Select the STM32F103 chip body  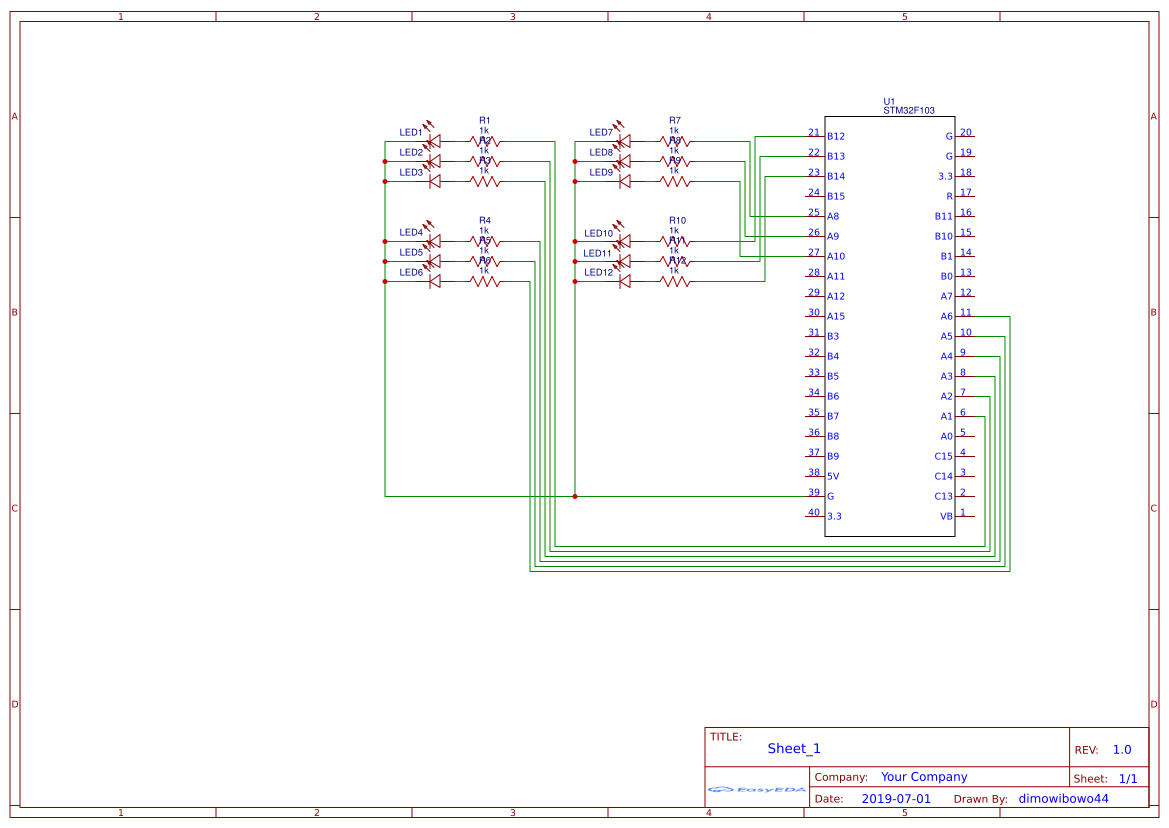point(889,326)
